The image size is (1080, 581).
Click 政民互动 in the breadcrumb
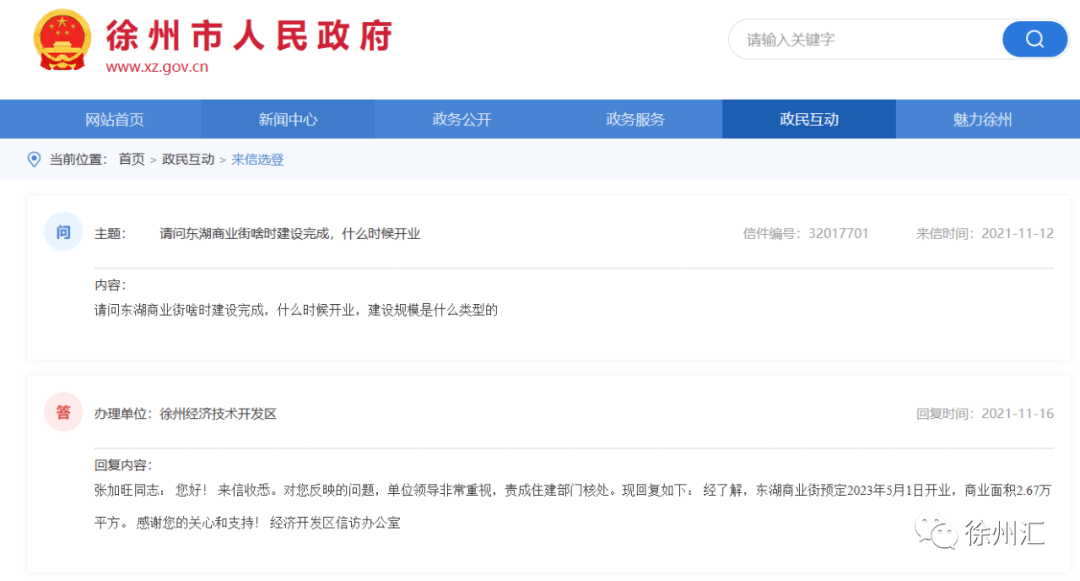[x=188, y=159]
